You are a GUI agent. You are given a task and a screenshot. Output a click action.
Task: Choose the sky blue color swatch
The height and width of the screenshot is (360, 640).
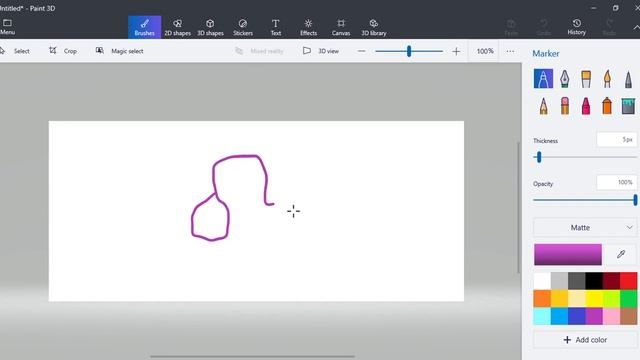559,316
